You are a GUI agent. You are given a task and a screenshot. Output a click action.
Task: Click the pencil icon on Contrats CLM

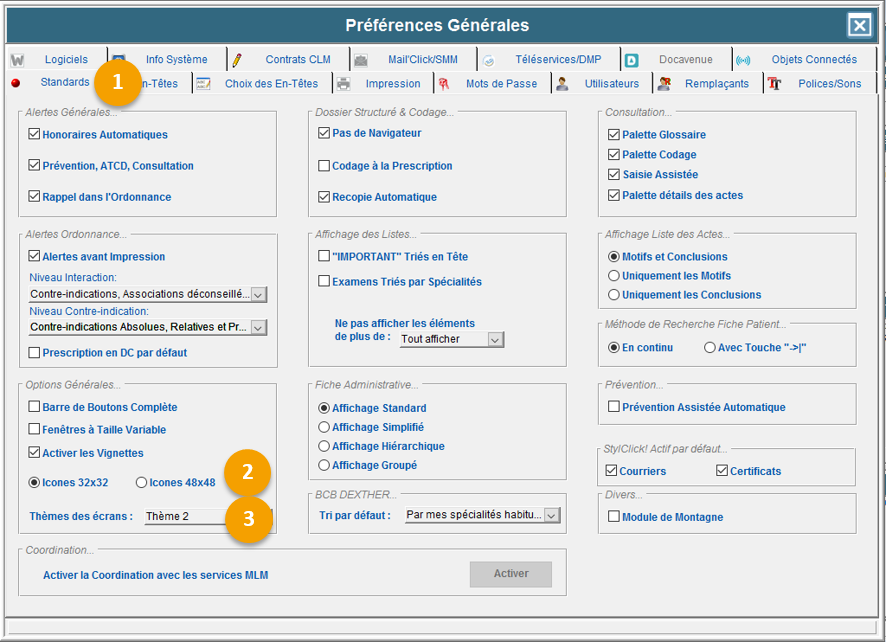point(236,60)
